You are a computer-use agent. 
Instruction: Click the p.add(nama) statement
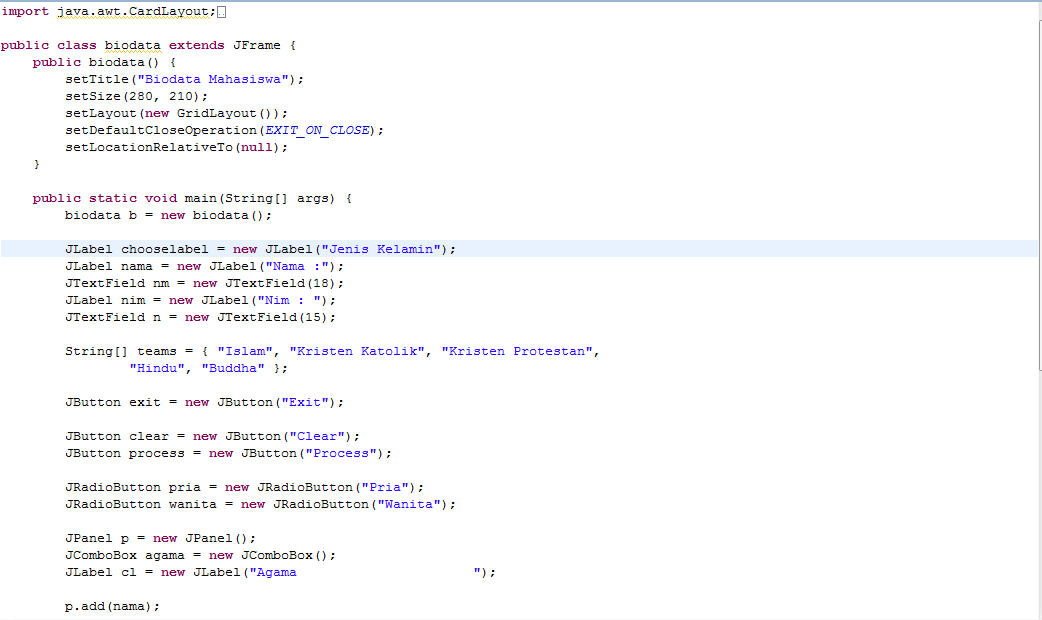click(110, 605)
